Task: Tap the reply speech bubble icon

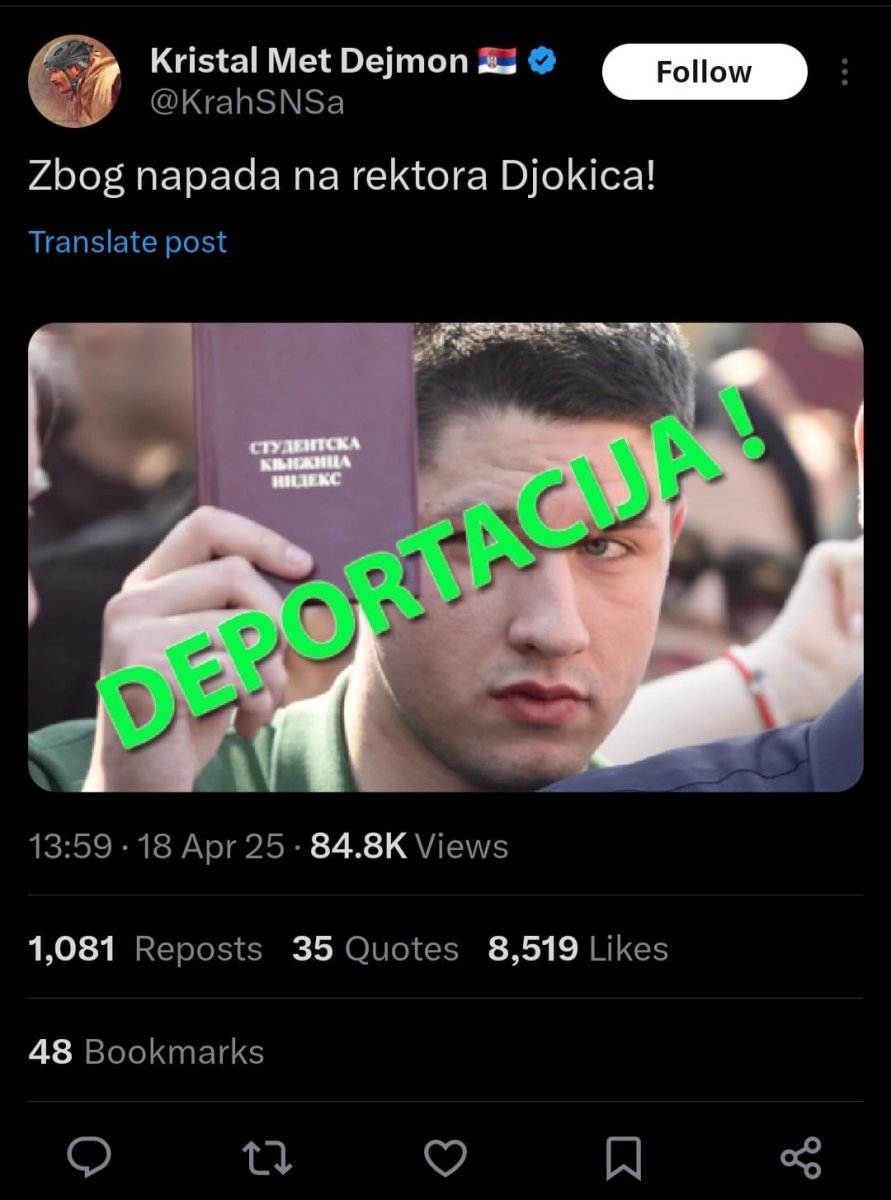Action: coord(89,1158)
